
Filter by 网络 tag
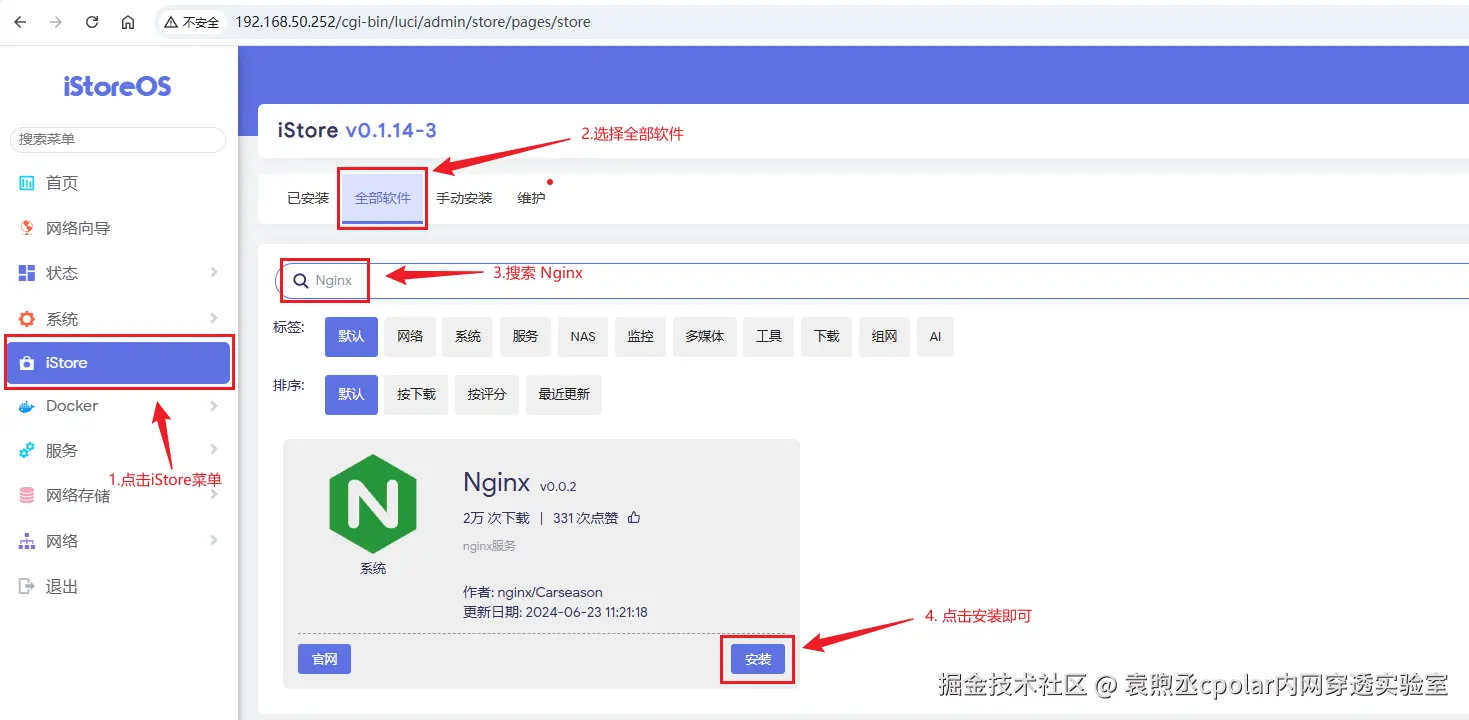click(x=410, y=337)
